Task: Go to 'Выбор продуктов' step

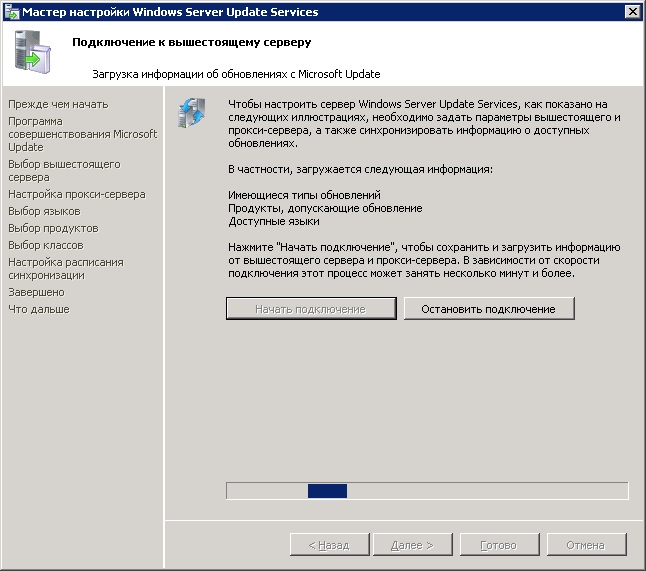Action: coord(53,228)
